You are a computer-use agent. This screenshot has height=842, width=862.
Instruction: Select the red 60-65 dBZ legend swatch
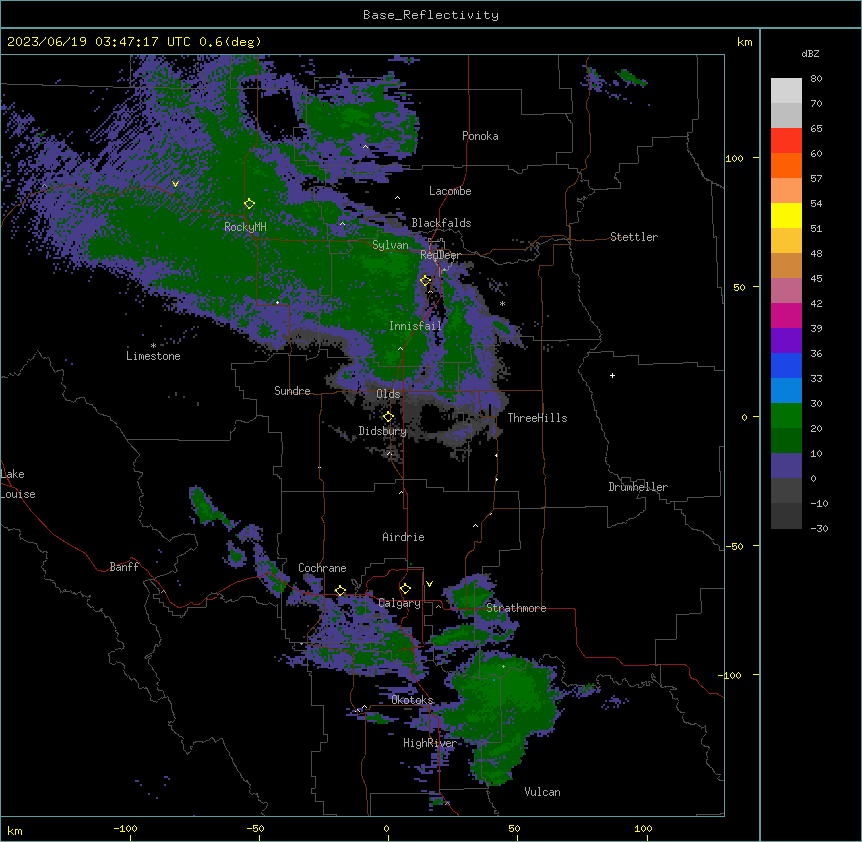point(786,141)
